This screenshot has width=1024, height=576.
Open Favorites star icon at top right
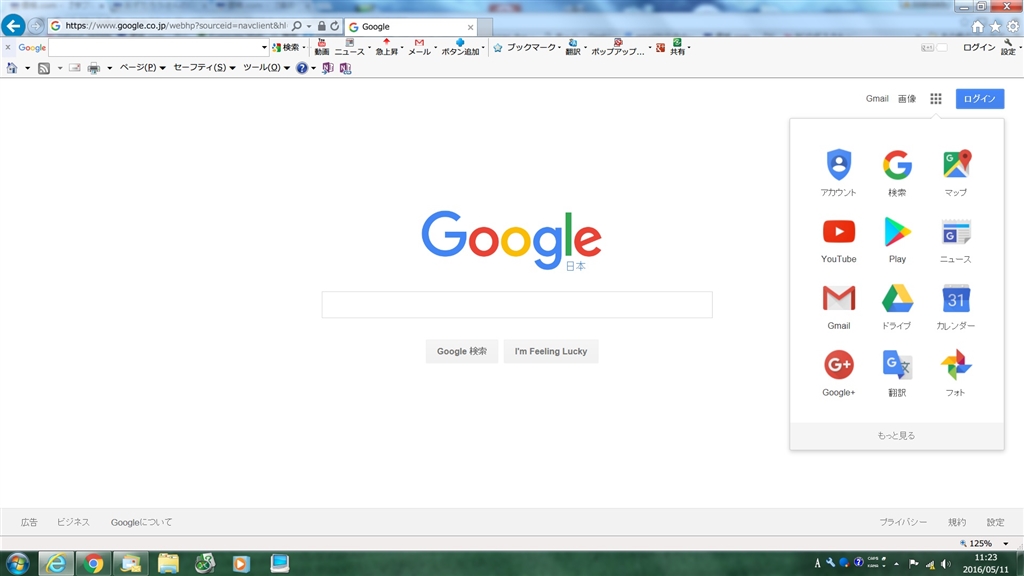click(x=995, y=27)
